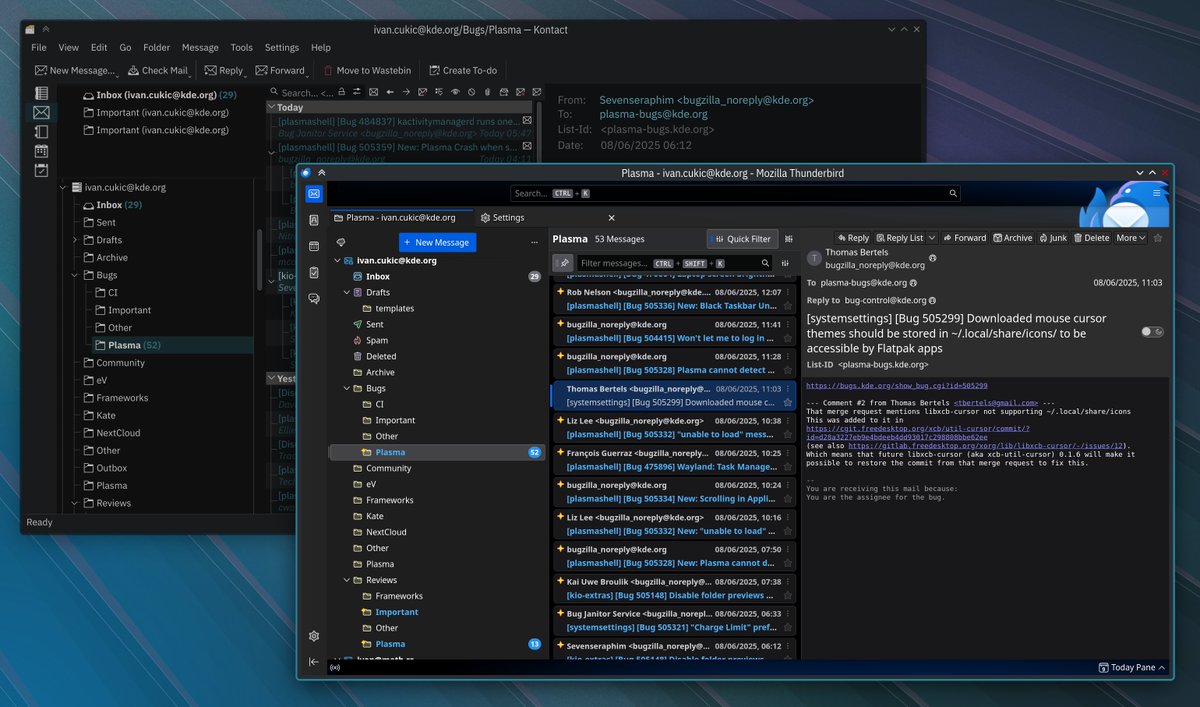
Task: Open Kontact Contacts icon in left sidebar
Action: 41,132
